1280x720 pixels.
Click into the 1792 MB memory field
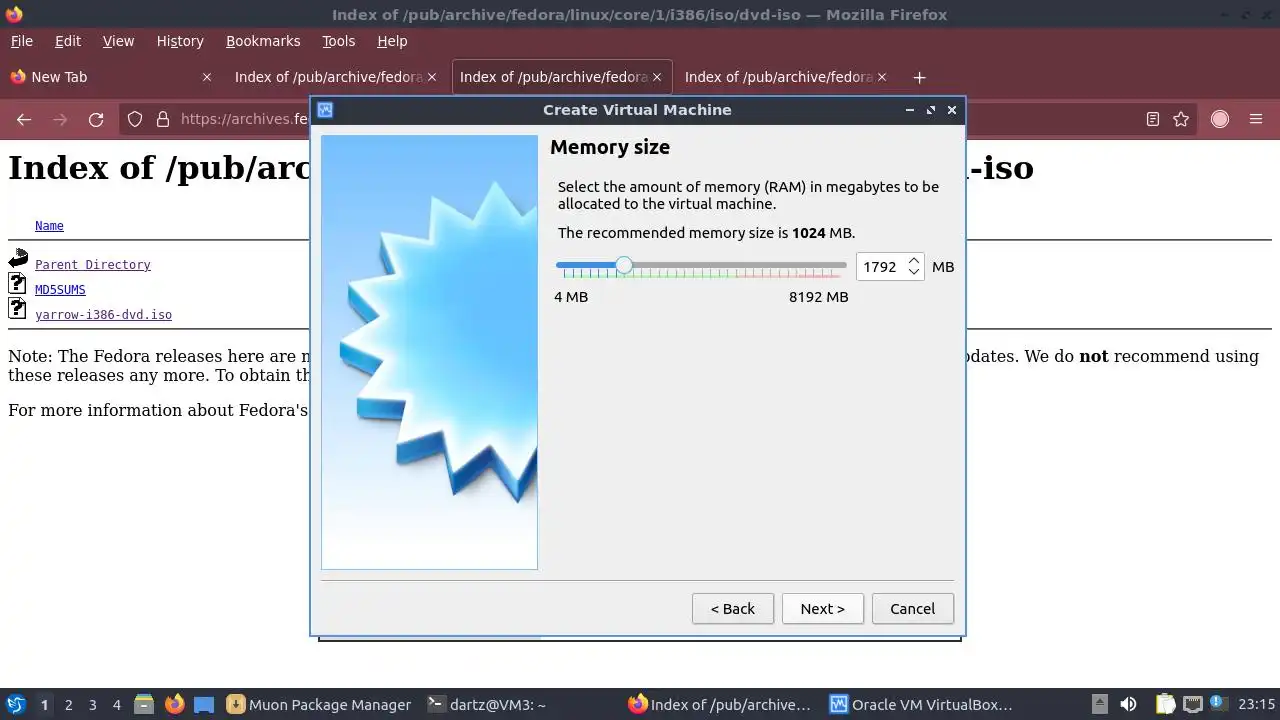881,267
